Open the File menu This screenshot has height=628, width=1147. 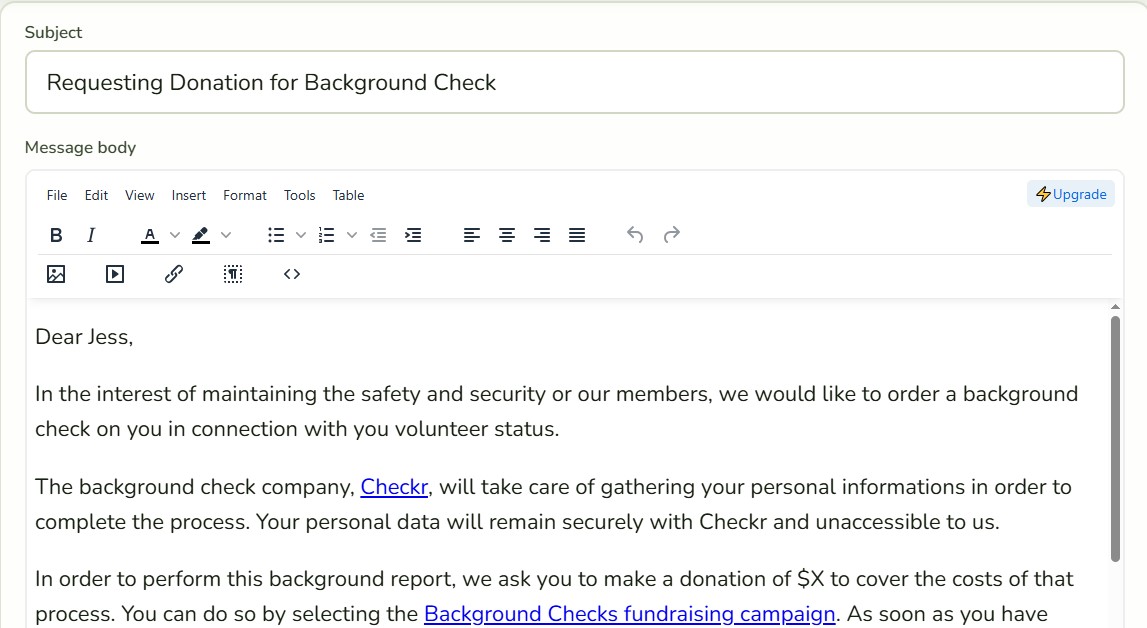(57, 195)
